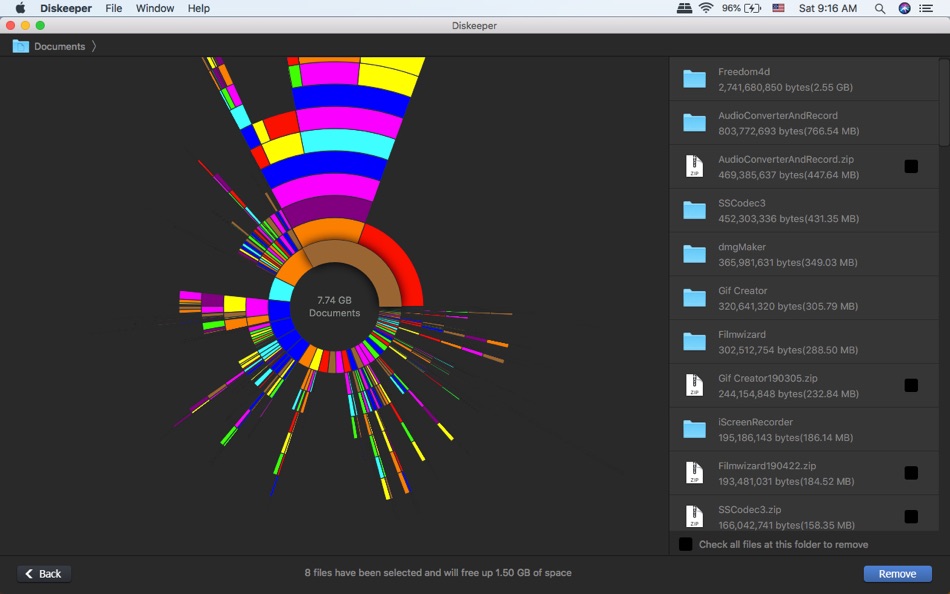950x594 pixels.
Task: Toggle checkbox for AudioConverterAndRecord.zip
Action: coord(911,166)
